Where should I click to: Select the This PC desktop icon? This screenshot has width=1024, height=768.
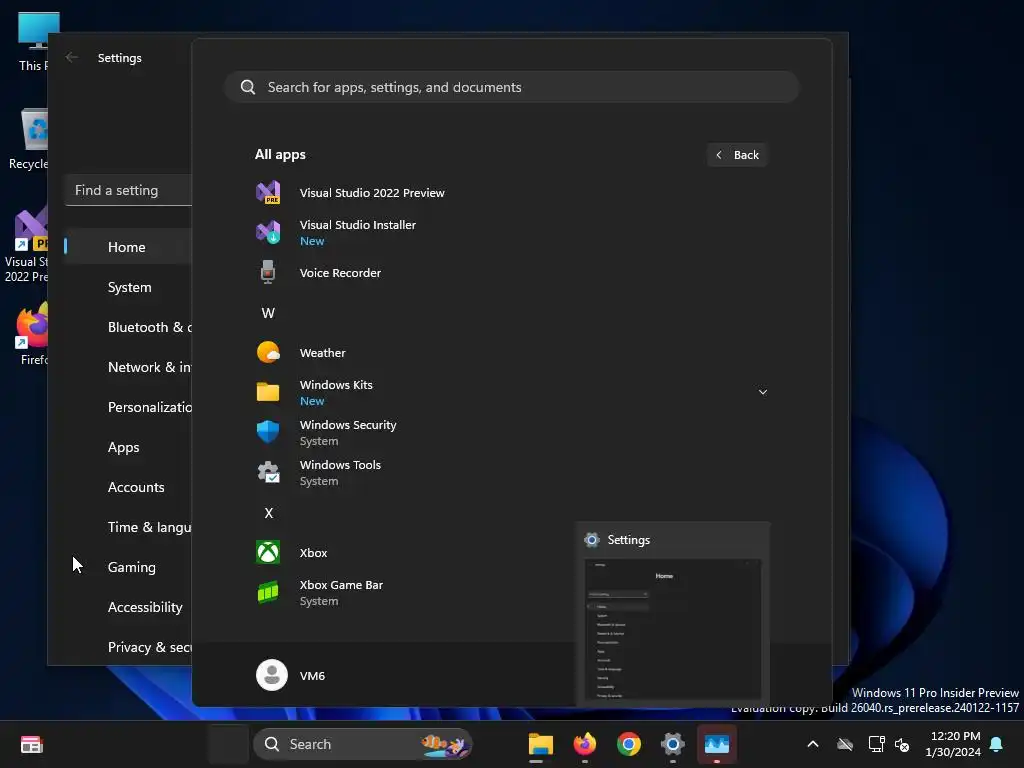(x=33, y=40)
